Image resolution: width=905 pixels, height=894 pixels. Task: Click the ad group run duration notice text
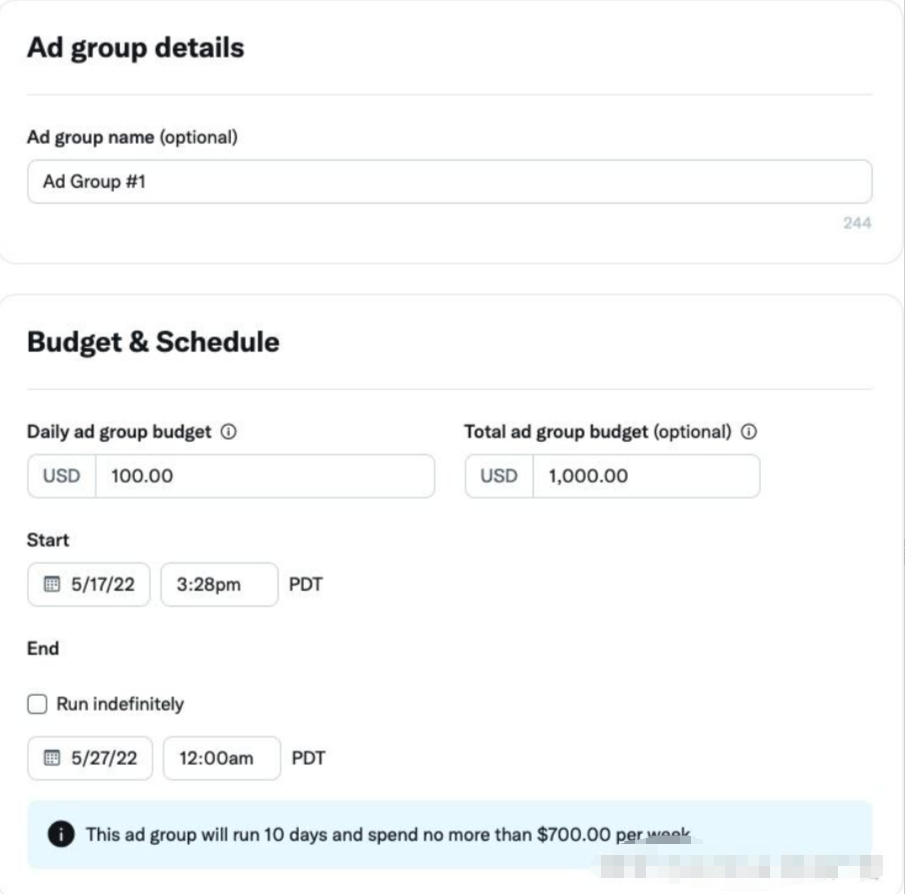[387, 834]
